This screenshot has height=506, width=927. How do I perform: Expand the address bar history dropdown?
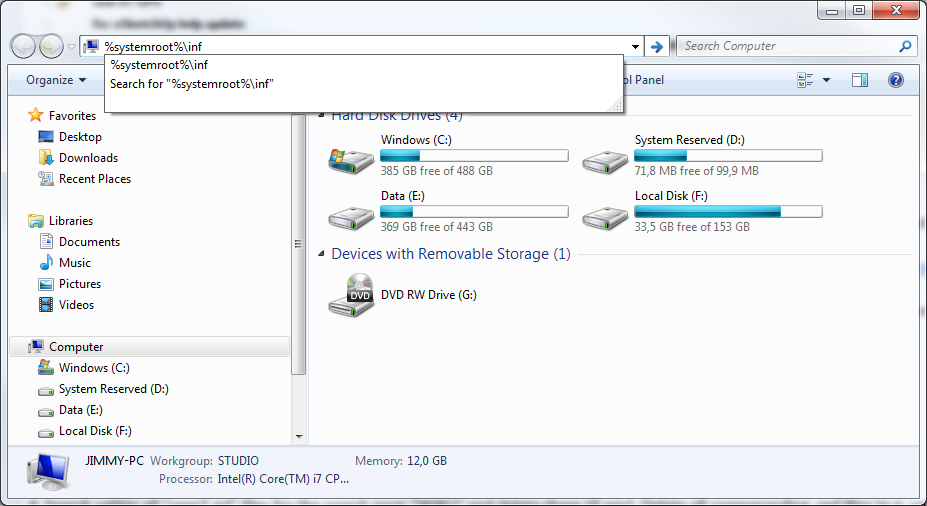coord(636,46)
